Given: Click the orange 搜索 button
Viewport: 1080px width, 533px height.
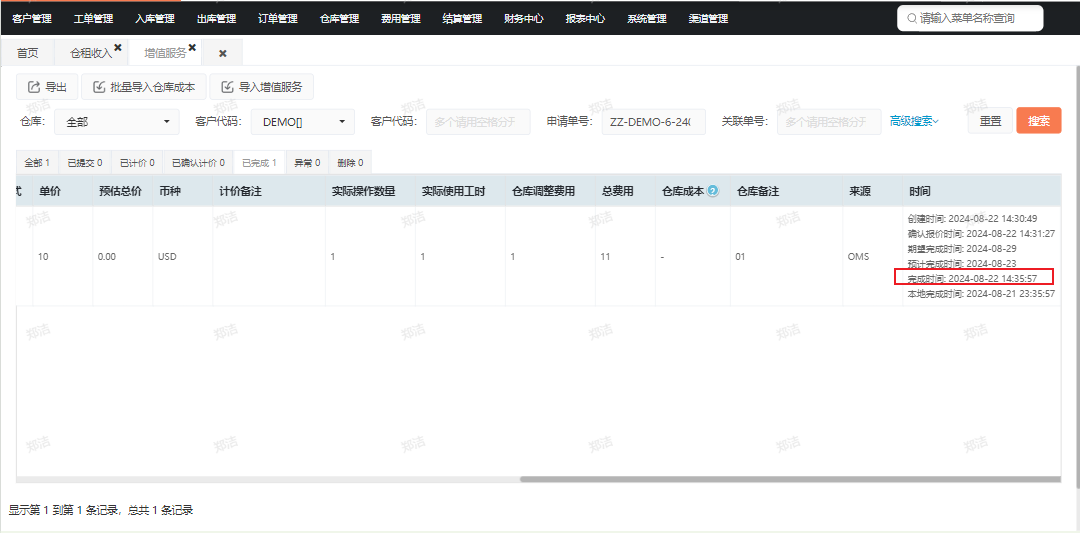Looking at the screenshot, I should (1039, 121).
